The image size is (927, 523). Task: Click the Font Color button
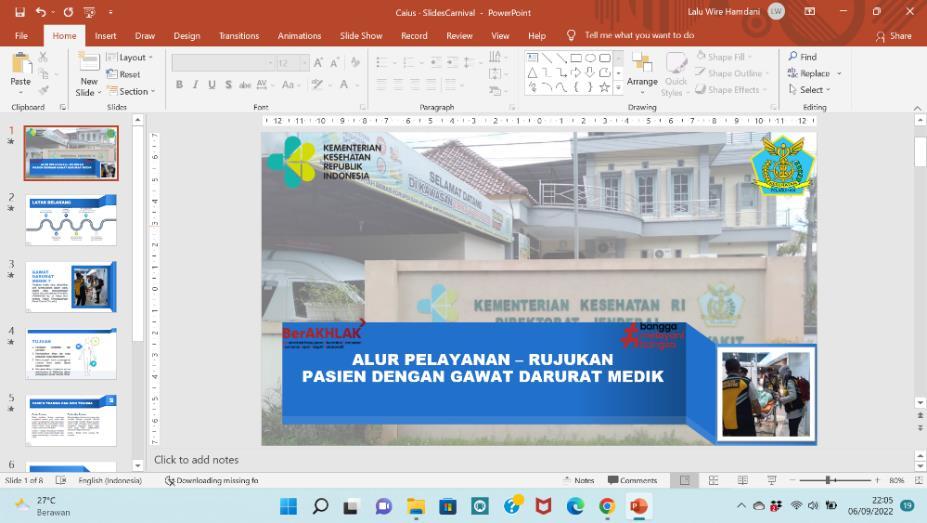click(343, 85)
